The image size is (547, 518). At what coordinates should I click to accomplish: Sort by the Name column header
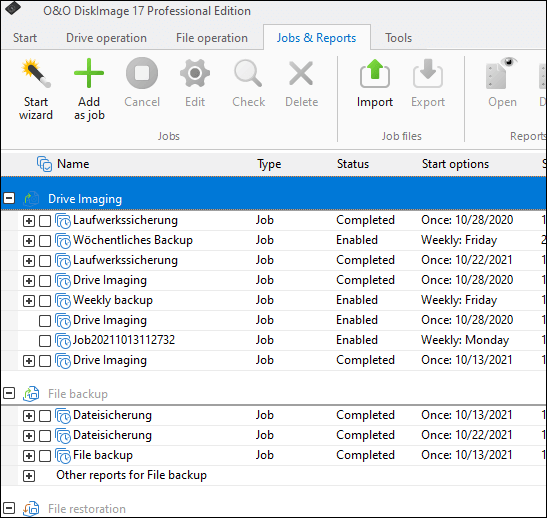73,164
